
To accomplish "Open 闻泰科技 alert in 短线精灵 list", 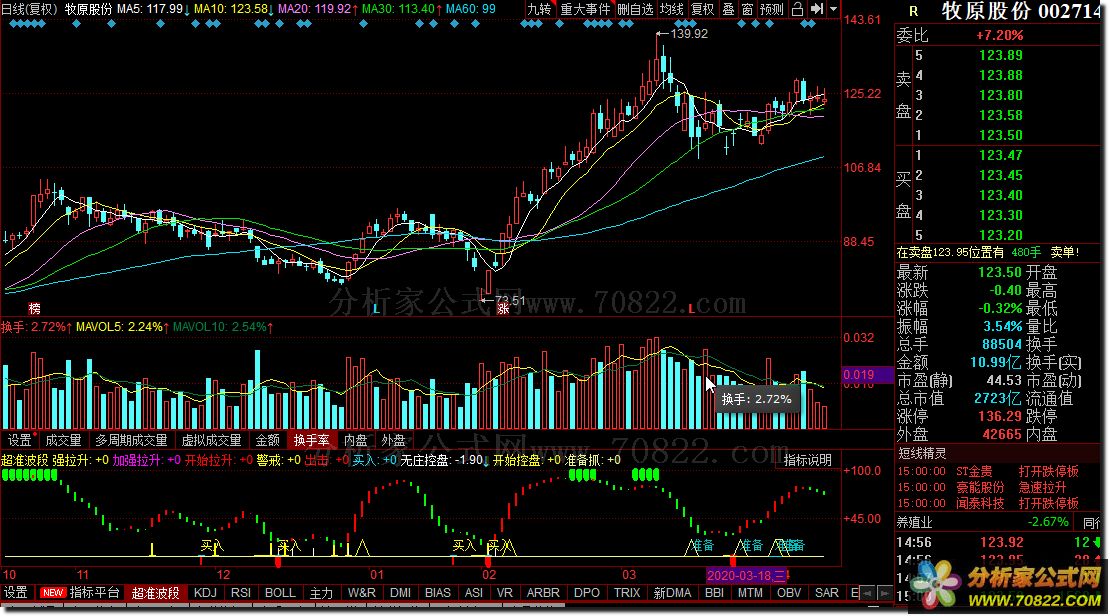I will (988, 503).
